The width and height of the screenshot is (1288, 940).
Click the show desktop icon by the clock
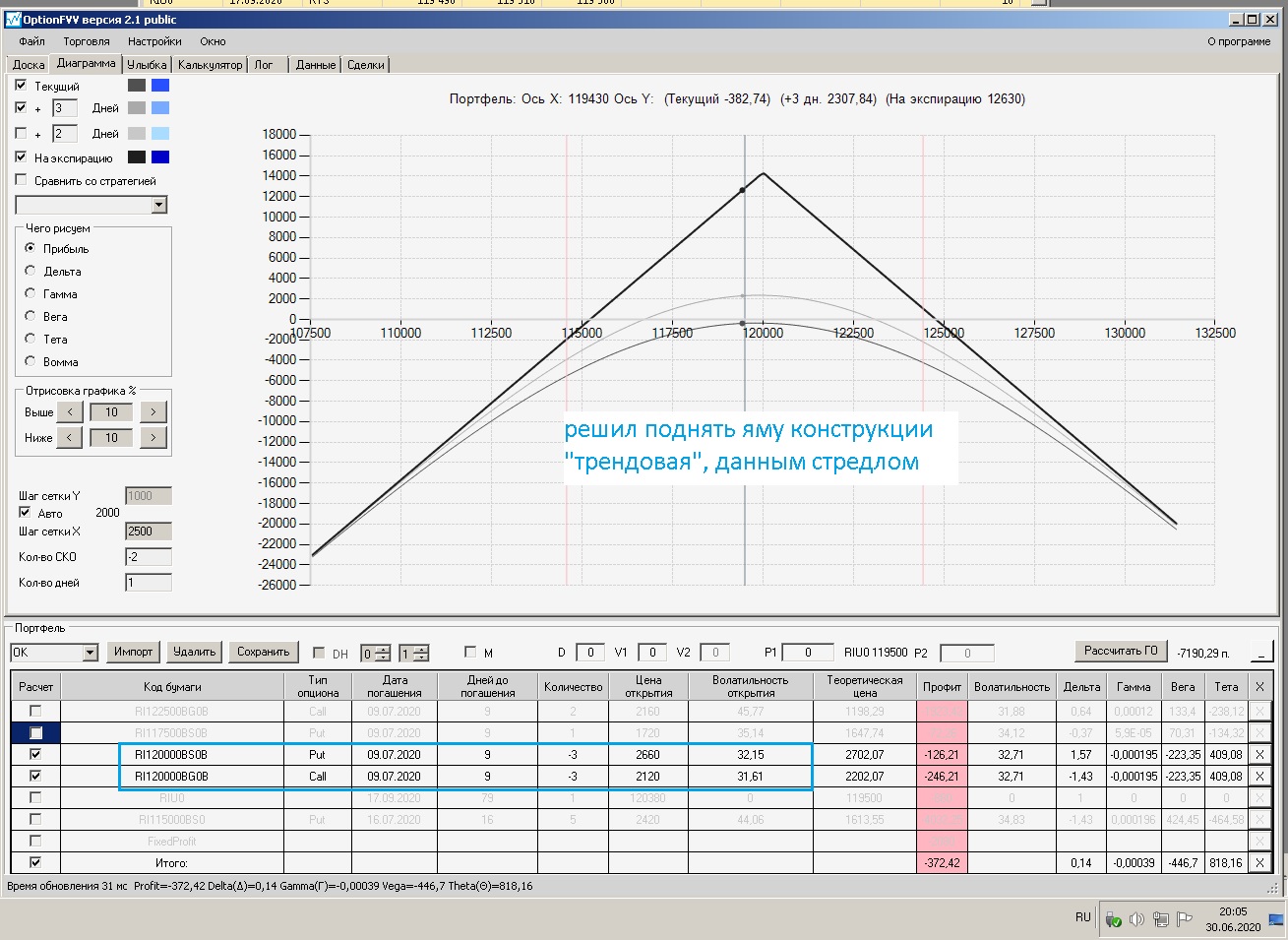[1276, 919]
